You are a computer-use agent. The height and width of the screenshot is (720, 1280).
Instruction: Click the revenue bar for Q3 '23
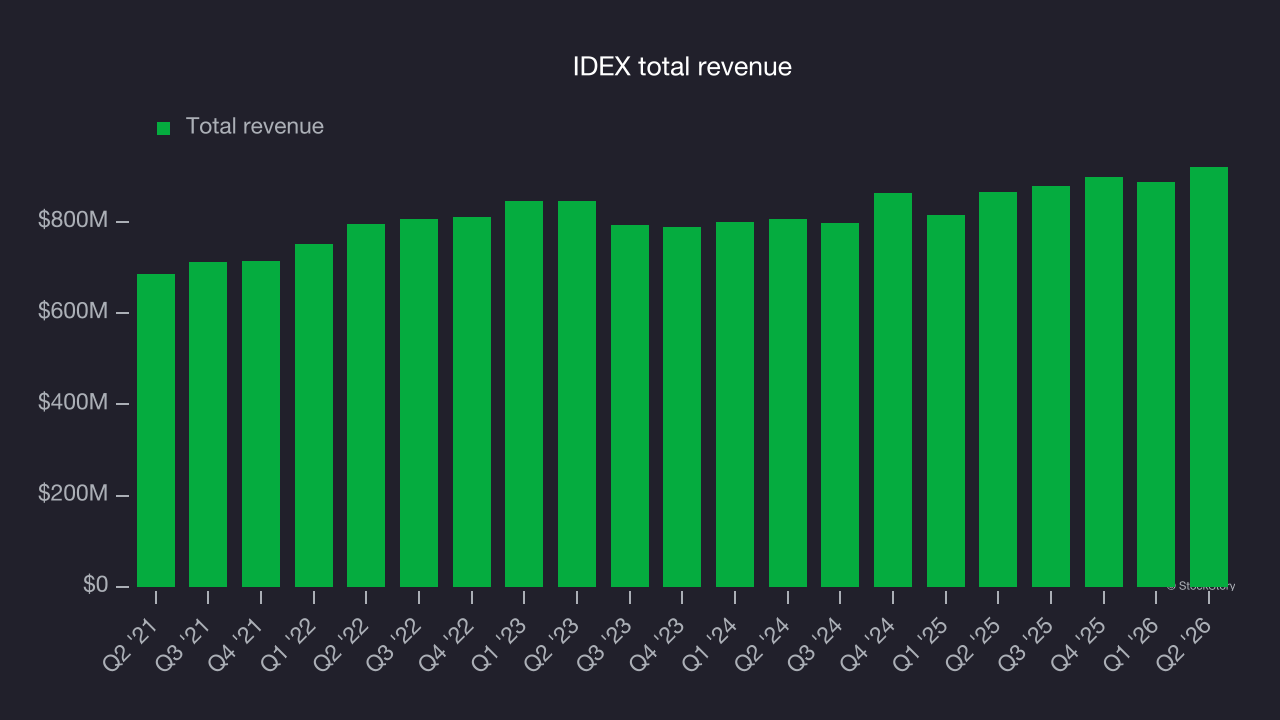tap(630, 406)
